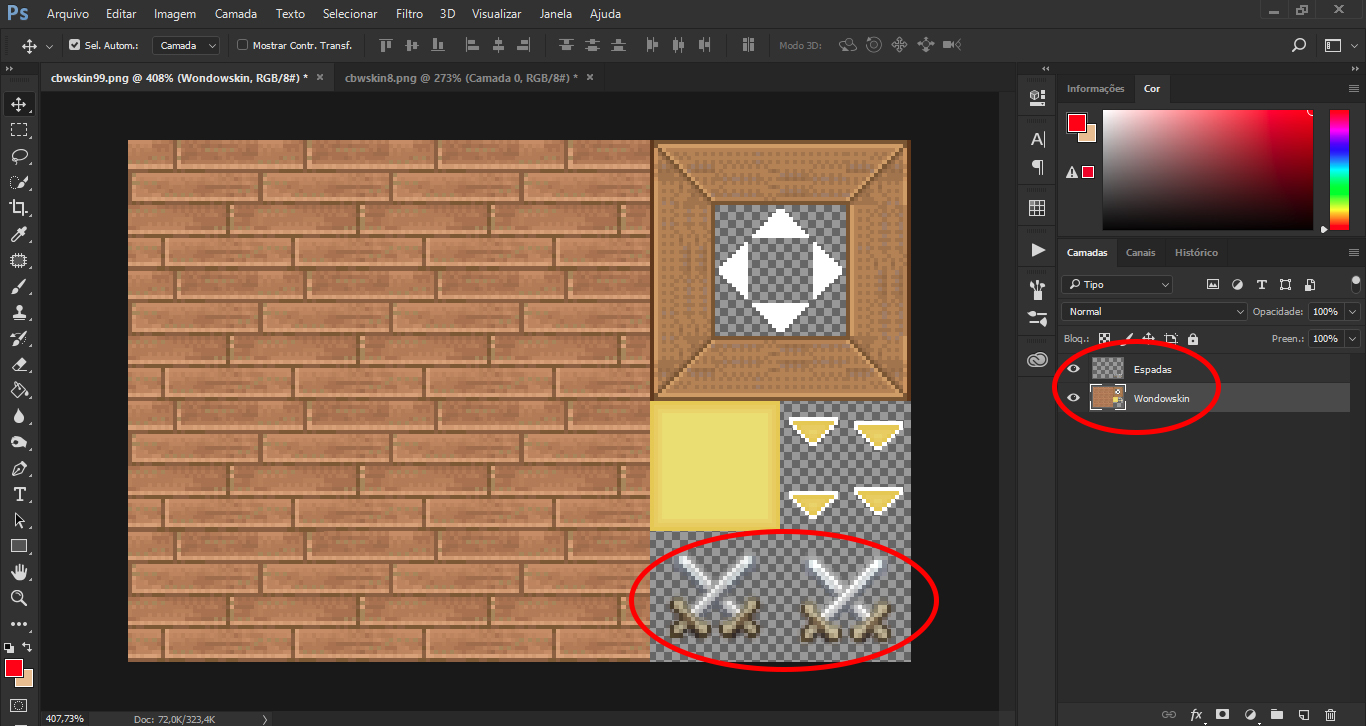Hide the Espadas layer

coord(1074,369)
